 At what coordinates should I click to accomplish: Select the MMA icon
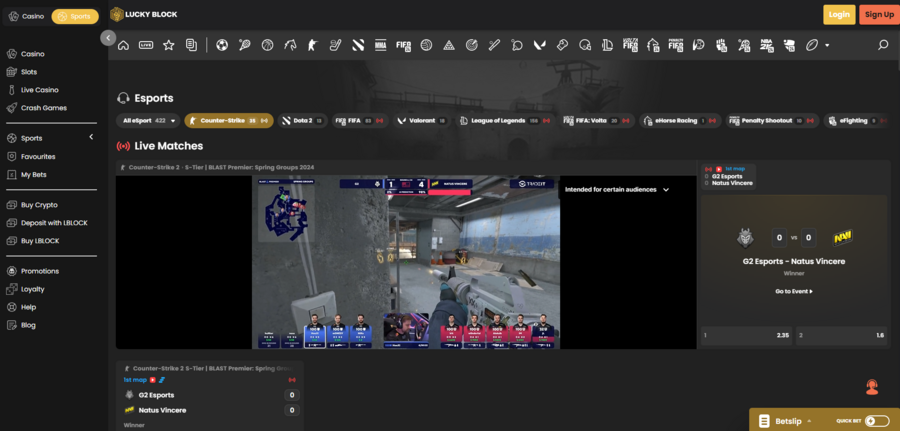pos(380,45)
